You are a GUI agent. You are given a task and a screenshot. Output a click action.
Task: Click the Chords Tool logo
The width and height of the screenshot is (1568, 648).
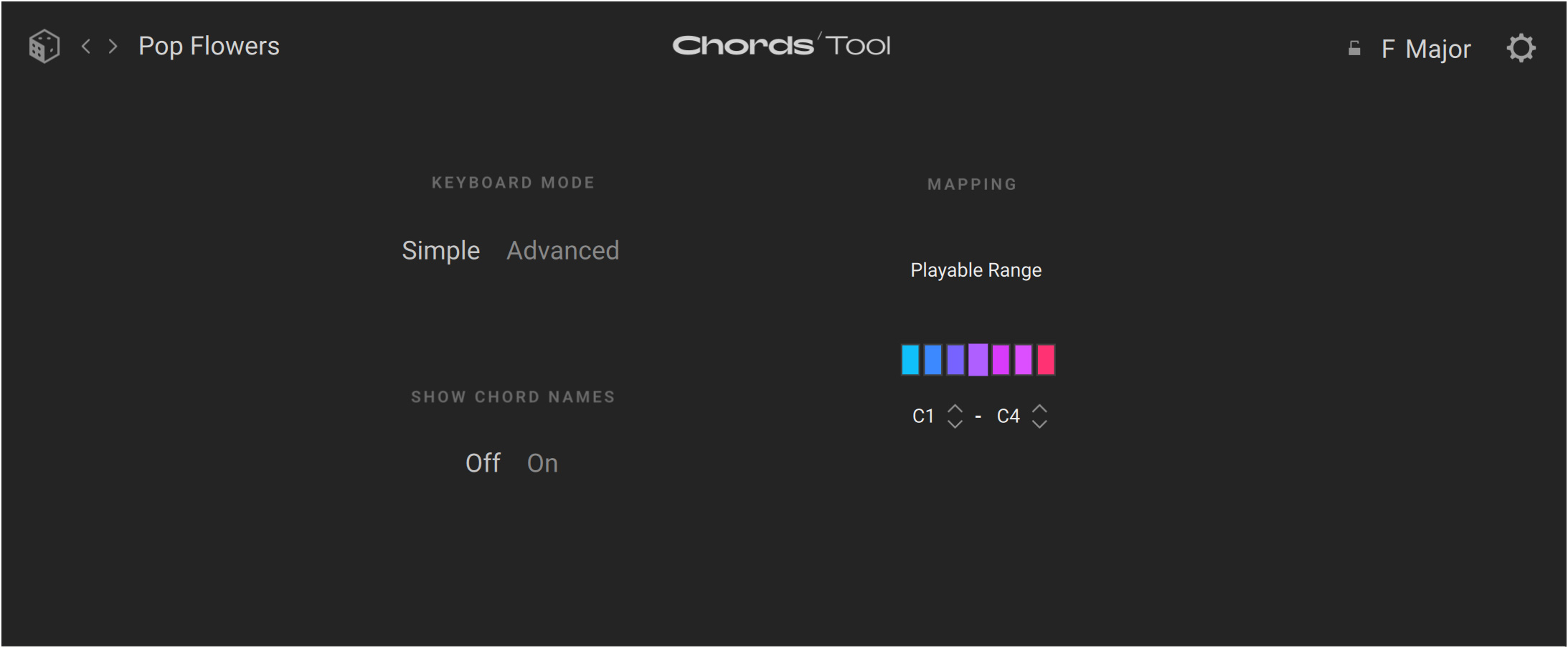click(x=781, y=45)
